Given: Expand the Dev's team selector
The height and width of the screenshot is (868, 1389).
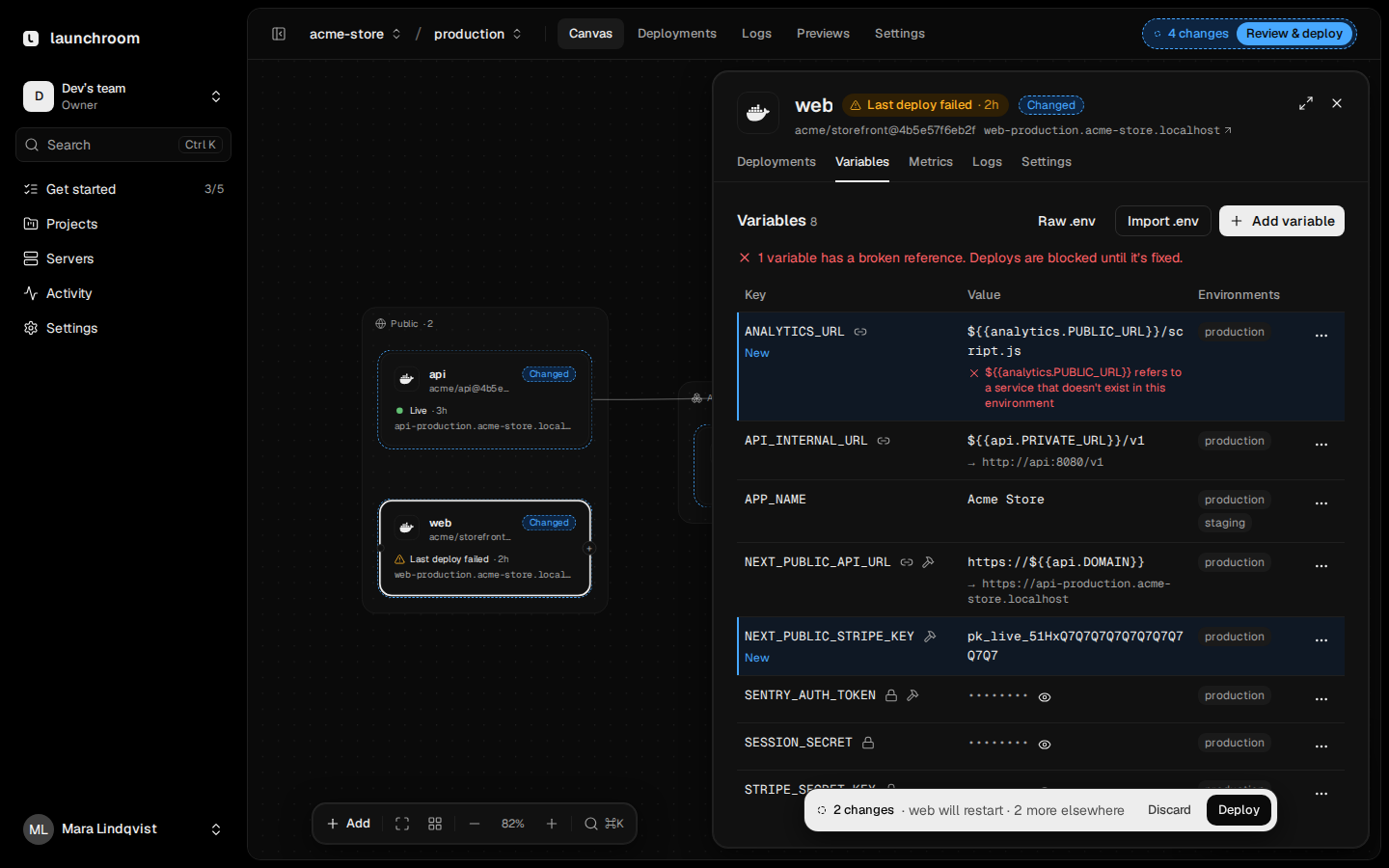Looking at the screenshot, I should click(x=123, y=96).
